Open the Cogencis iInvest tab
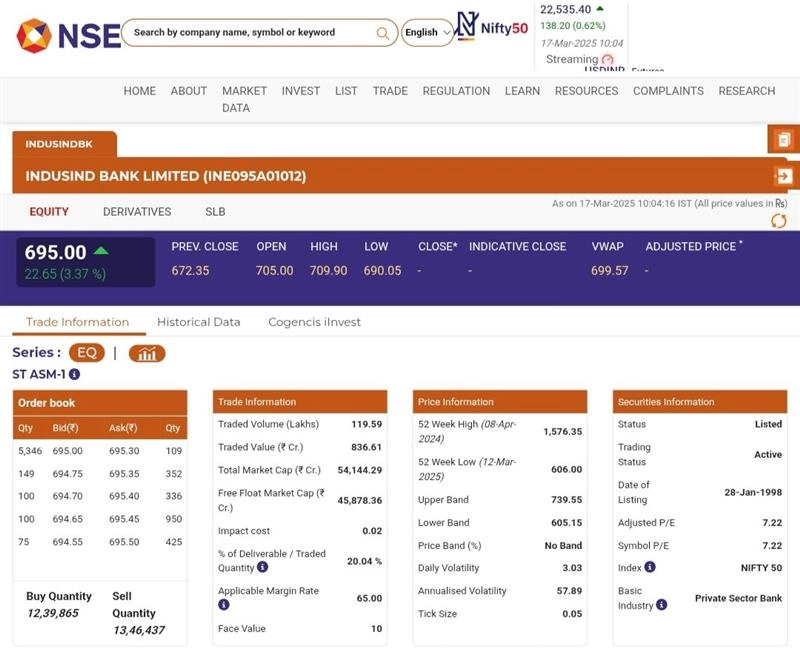 314,322
